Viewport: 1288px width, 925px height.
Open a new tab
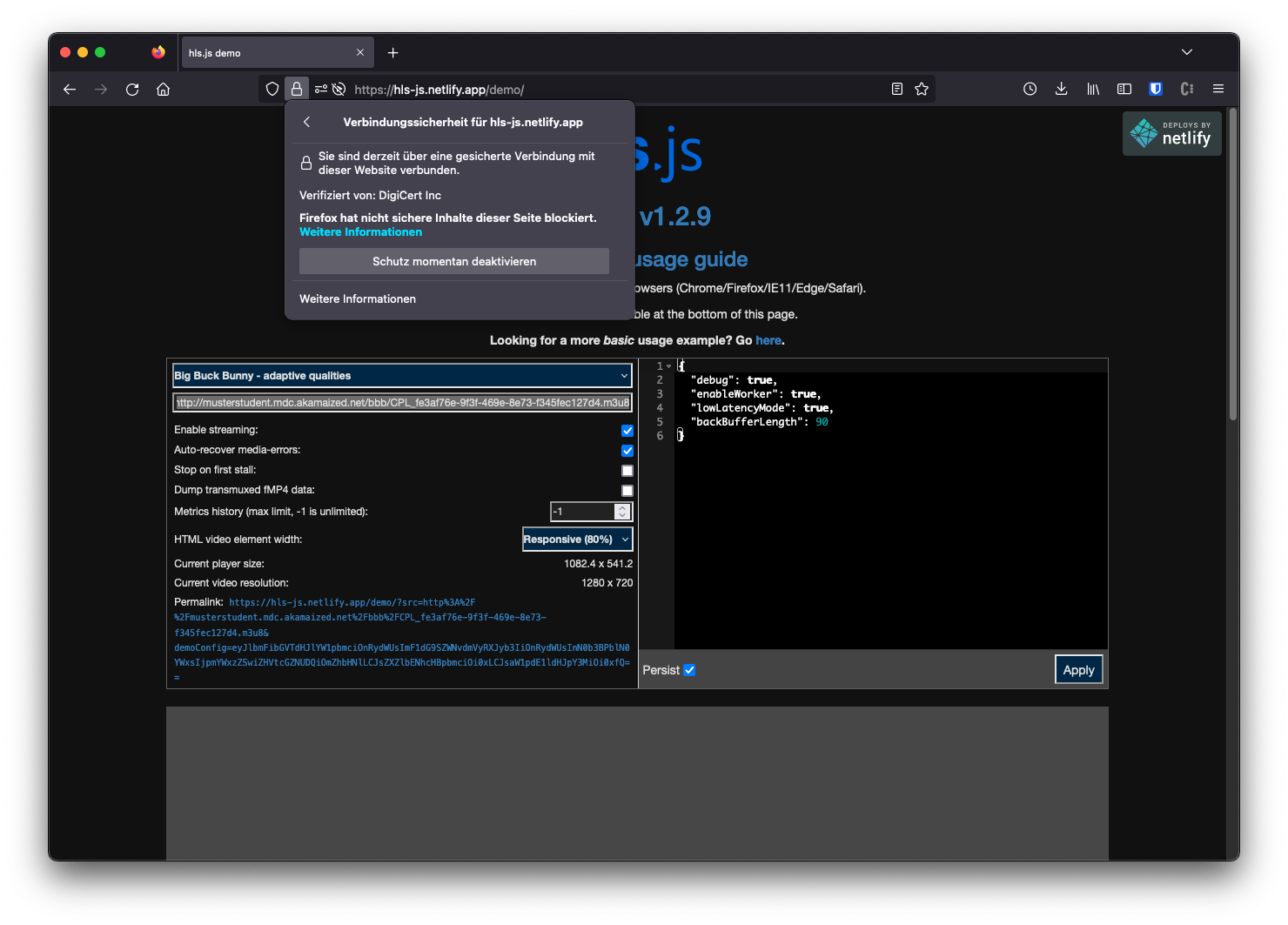pos(393,53)
